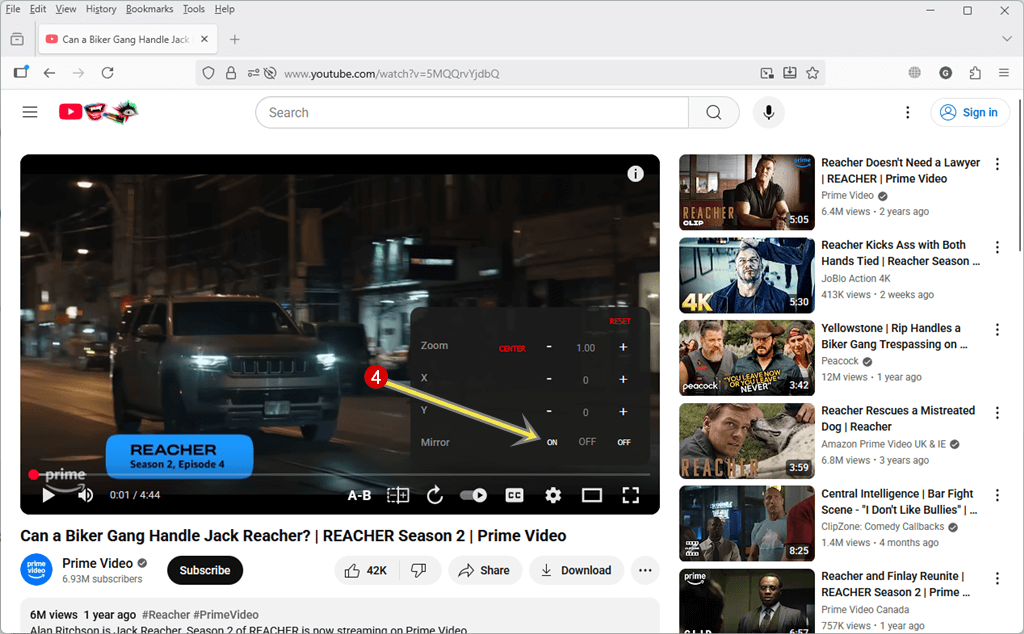Increase Y offset

(x=623, y=411)
